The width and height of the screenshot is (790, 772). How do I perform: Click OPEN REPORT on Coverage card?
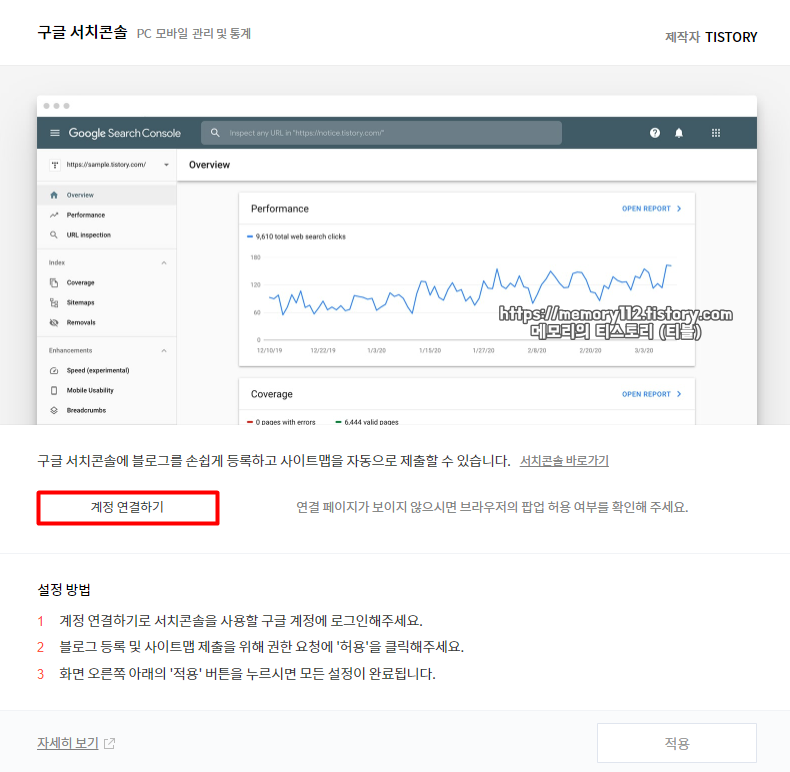click(x=651, y=394)
